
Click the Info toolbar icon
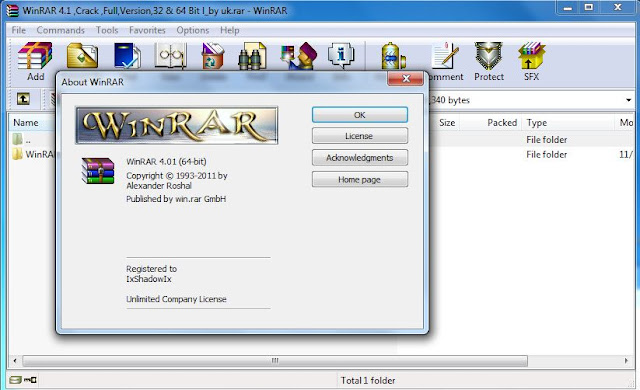(341, 55)
